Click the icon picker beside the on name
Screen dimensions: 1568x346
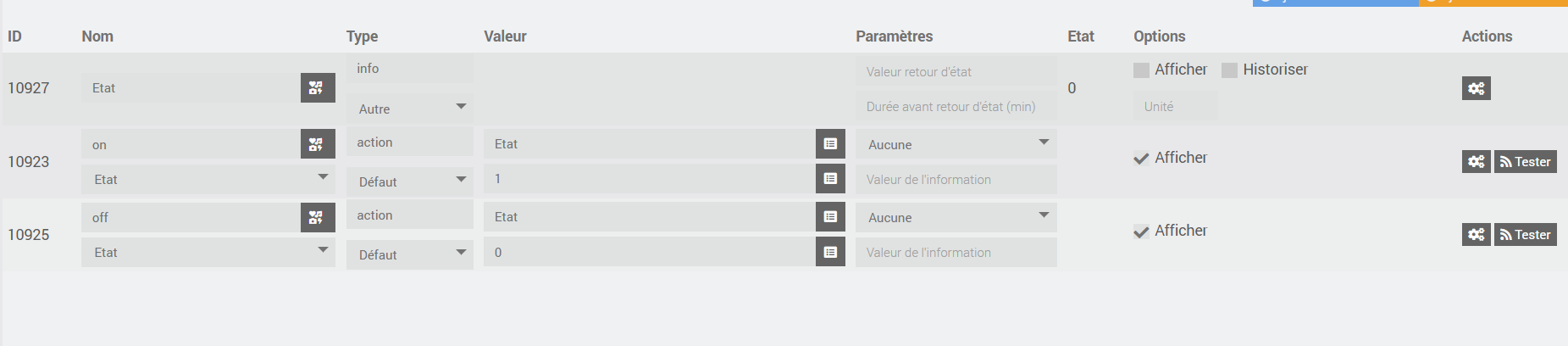(x=318, y=144)
